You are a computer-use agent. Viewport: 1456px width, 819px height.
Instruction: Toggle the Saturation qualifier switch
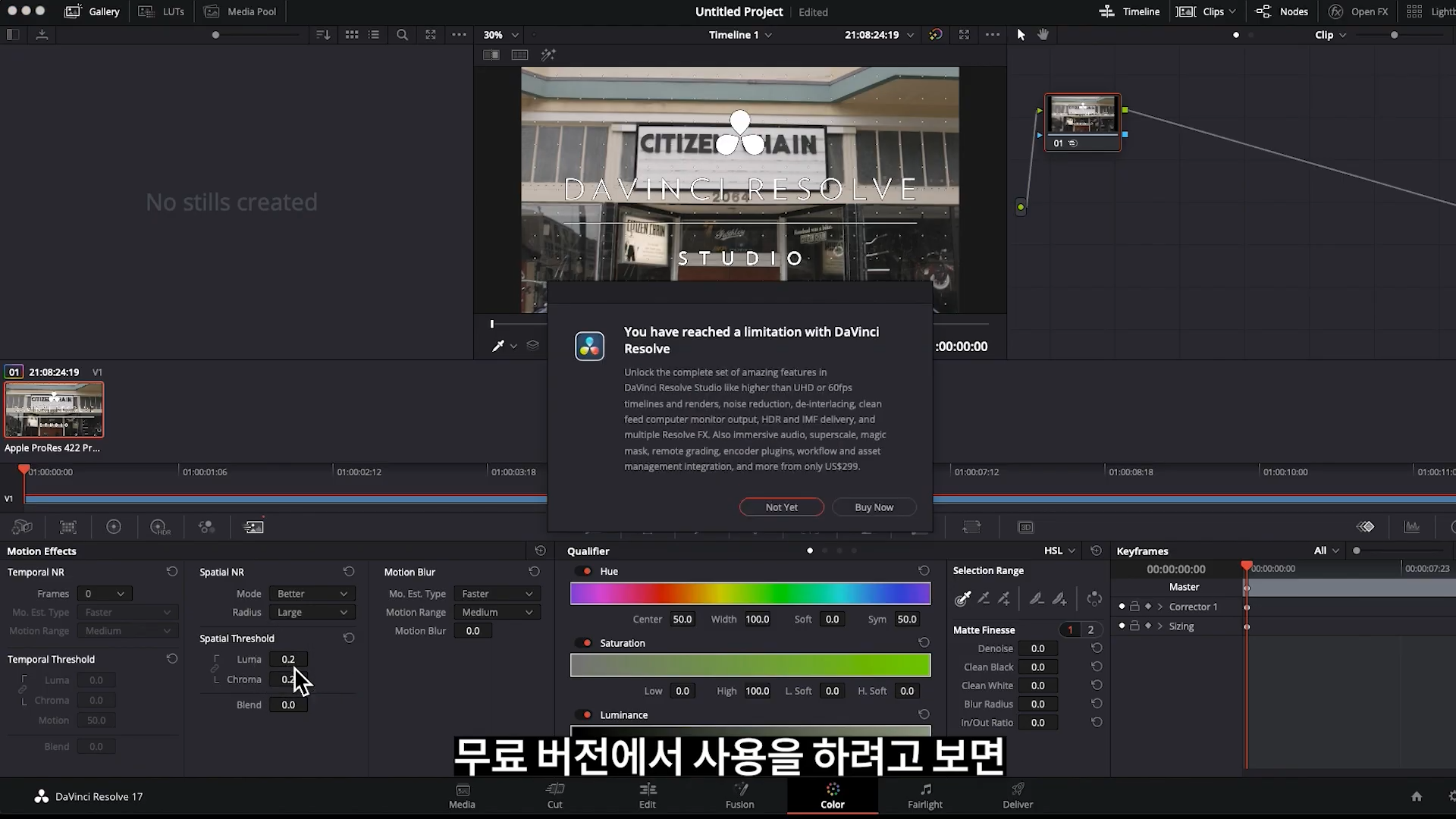coord(585,643)
